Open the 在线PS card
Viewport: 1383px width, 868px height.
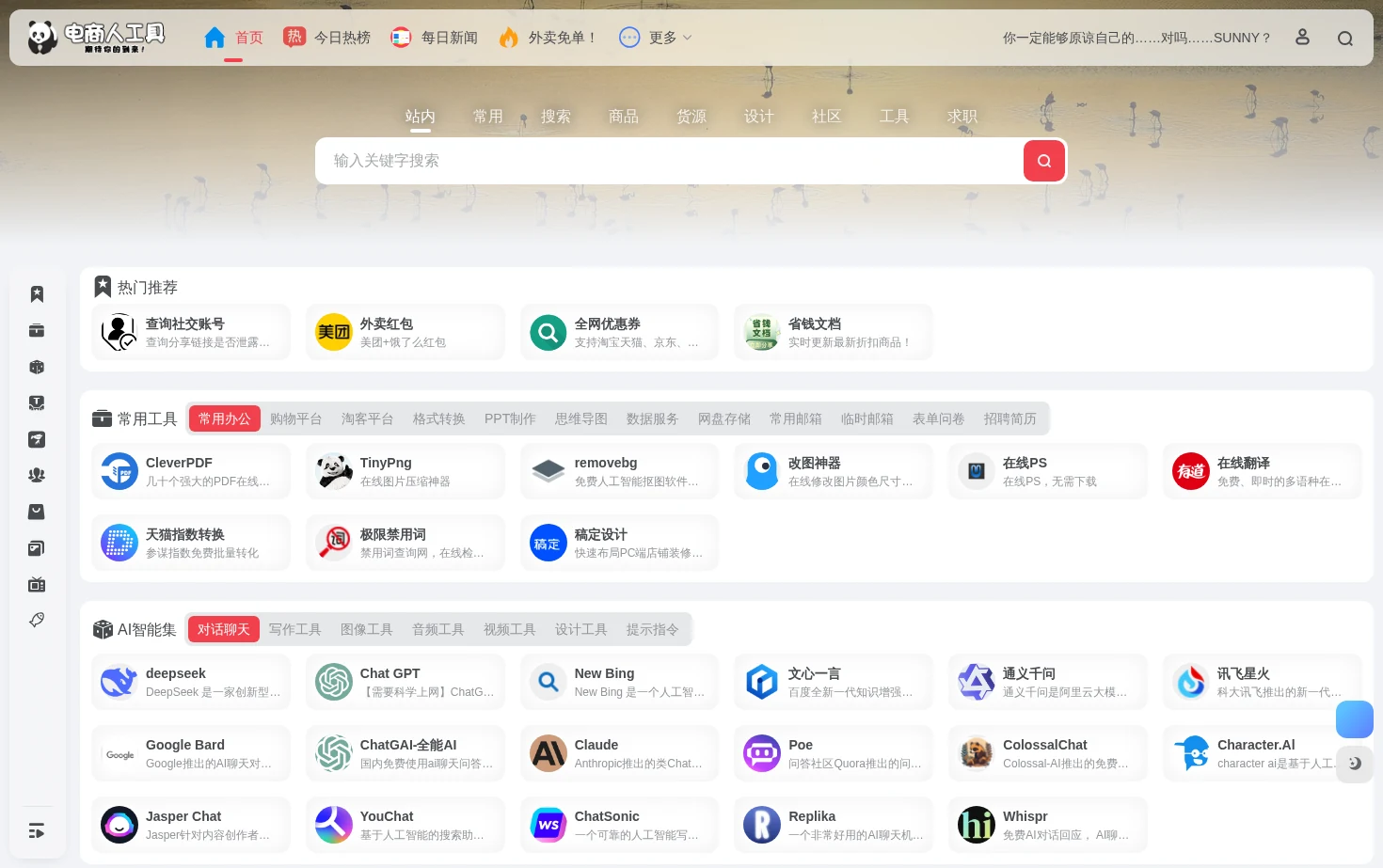click(1048, 471)
